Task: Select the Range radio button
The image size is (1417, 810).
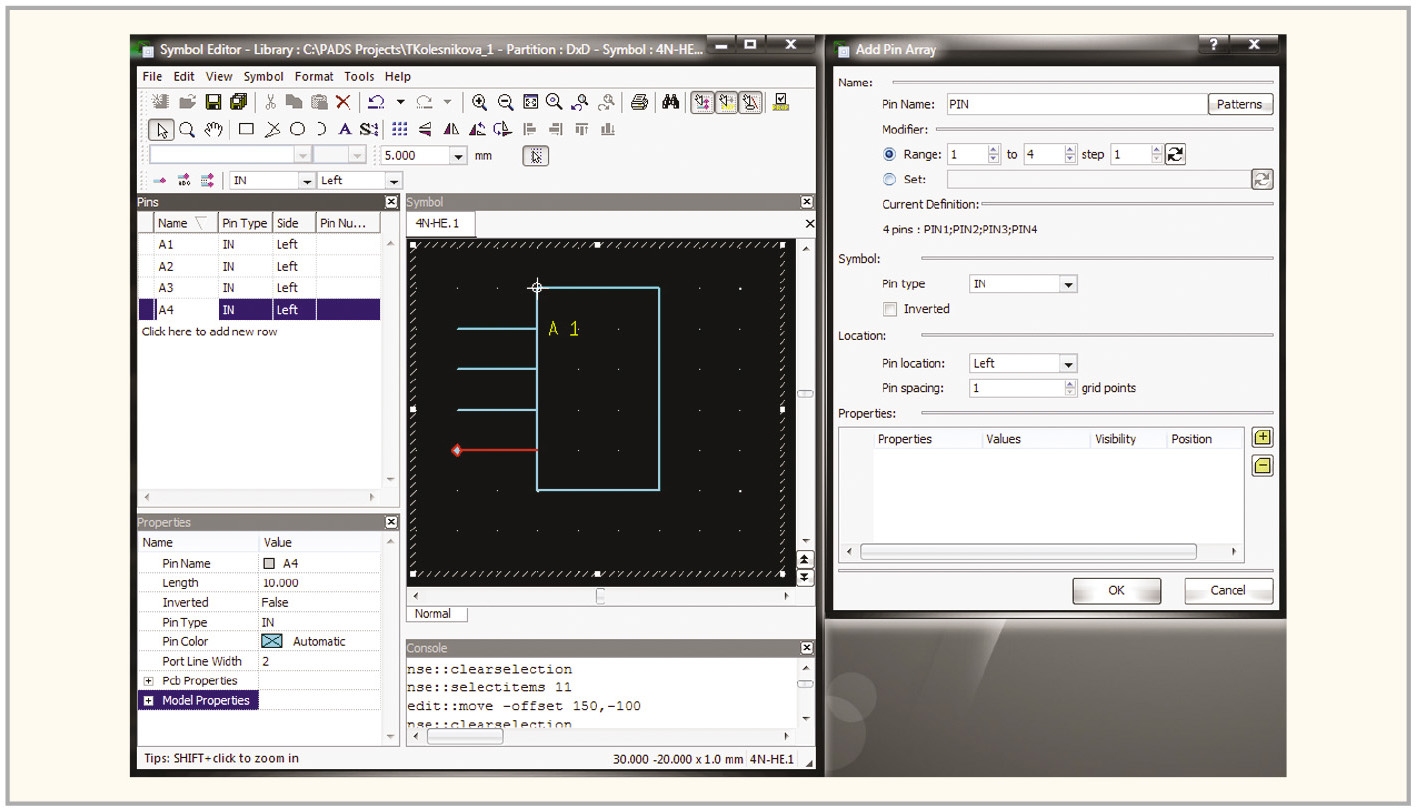Action: click(x=890, y=155)
